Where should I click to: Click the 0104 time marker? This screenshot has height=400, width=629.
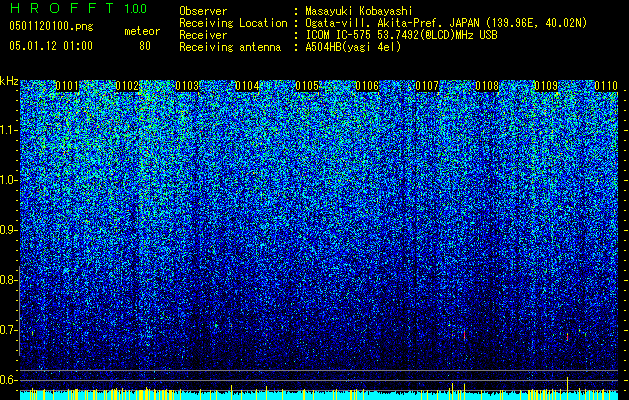[x=247, y=86]
